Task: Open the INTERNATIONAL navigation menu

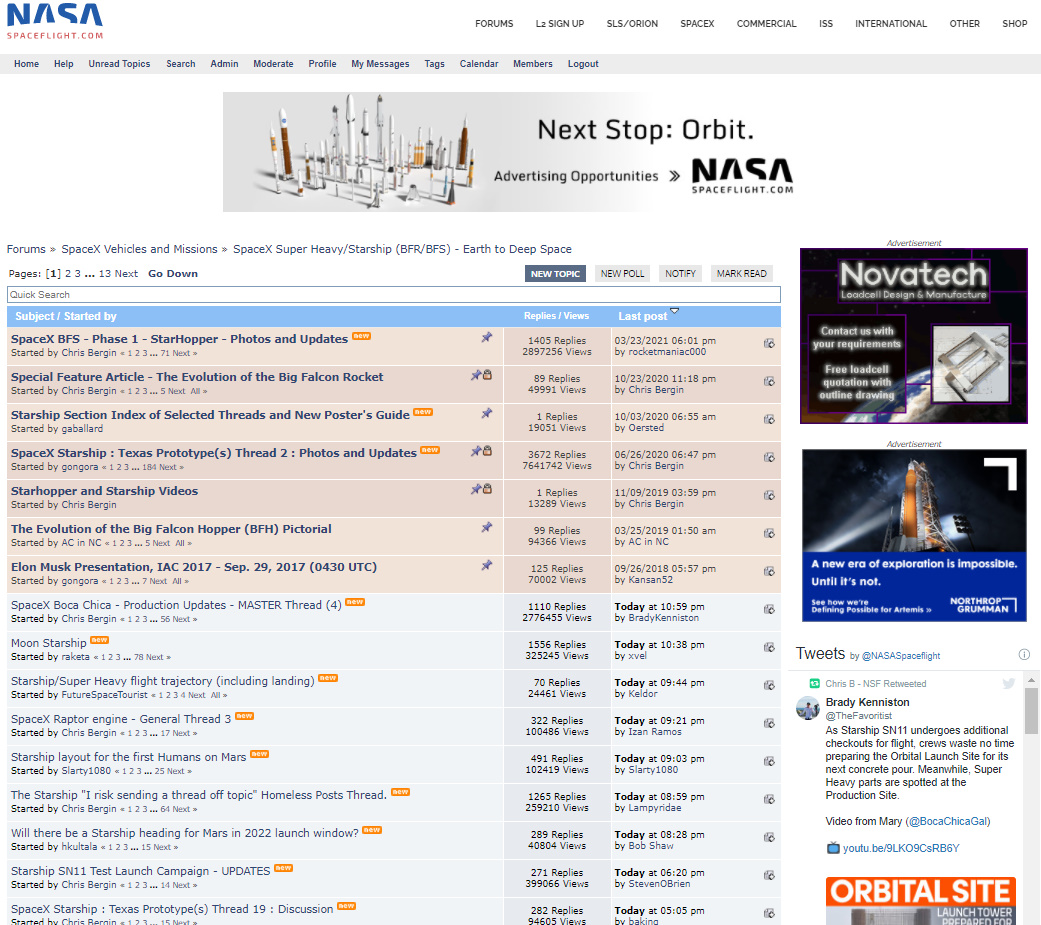Action: point(890,23)
